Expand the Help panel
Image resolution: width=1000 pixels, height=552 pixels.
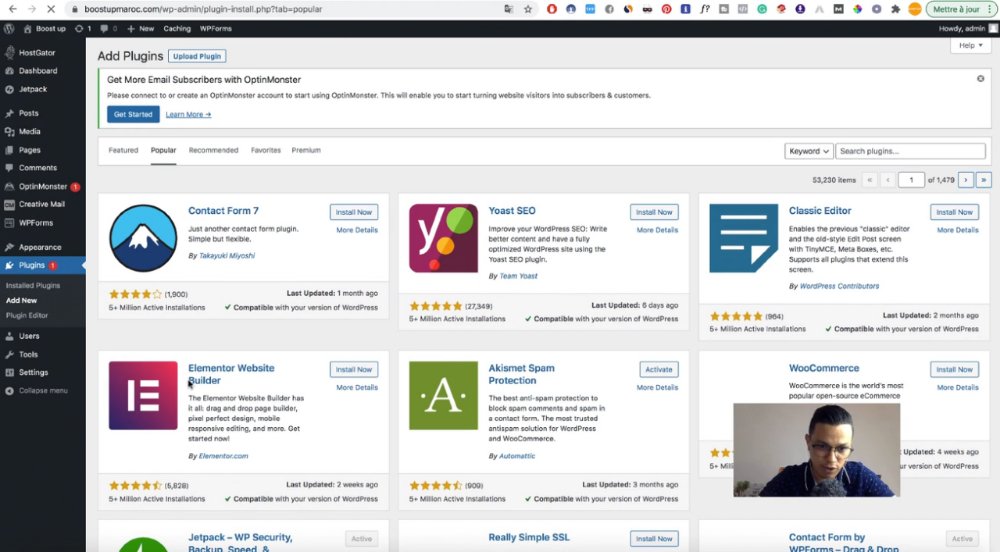[971, 45]
